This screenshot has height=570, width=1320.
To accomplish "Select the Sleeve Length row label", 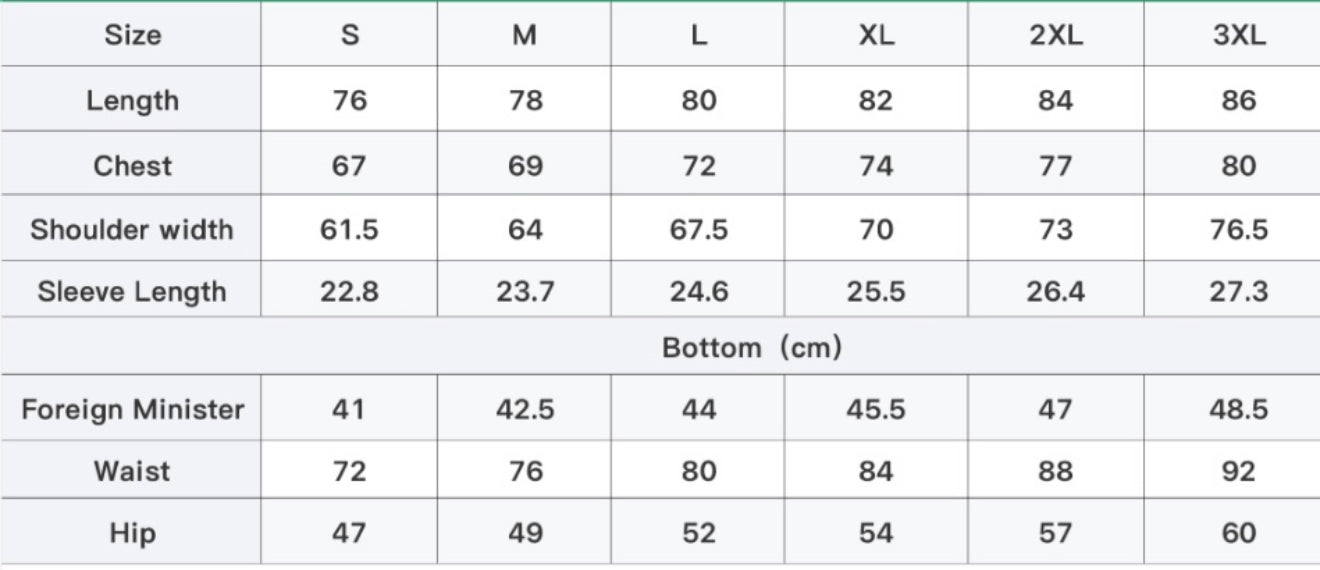I will (132, 291).
